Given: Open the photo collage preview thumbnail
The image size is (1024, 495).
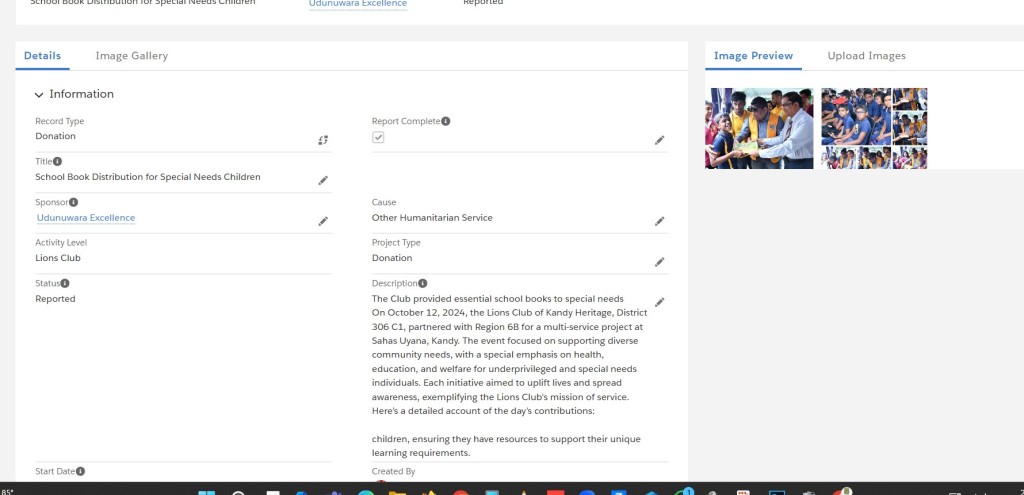Looking at the screenshot, I should pyautogui.click(x=874, y=129).
